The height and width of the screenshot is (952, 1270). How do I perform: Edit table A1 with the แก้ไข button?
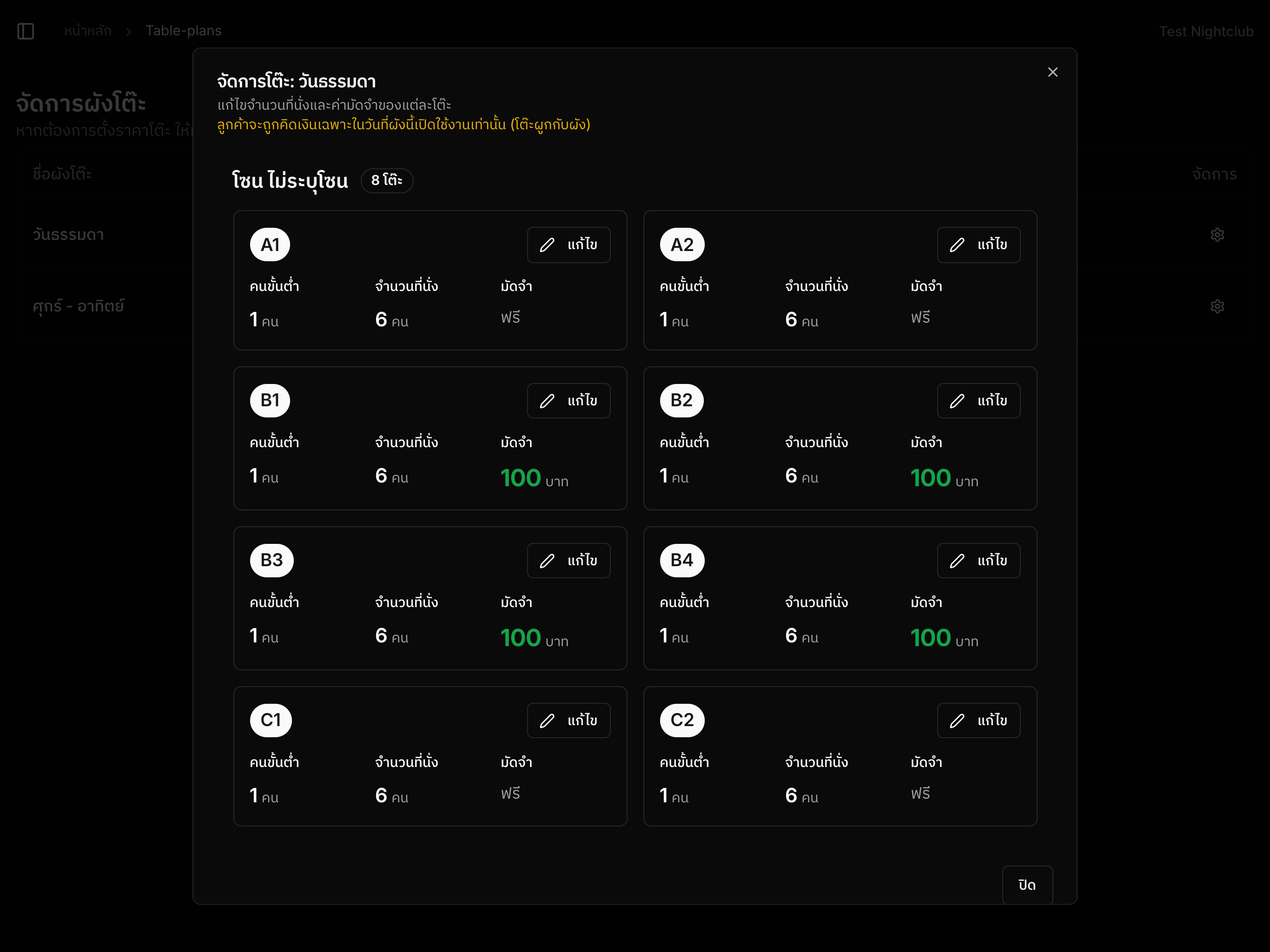(569, 245)
